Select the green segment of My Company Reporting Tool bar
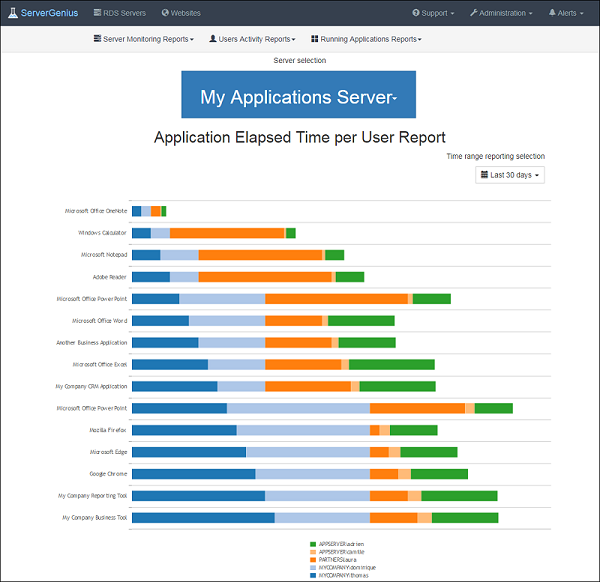600x582 pixels. pos(459,496)
